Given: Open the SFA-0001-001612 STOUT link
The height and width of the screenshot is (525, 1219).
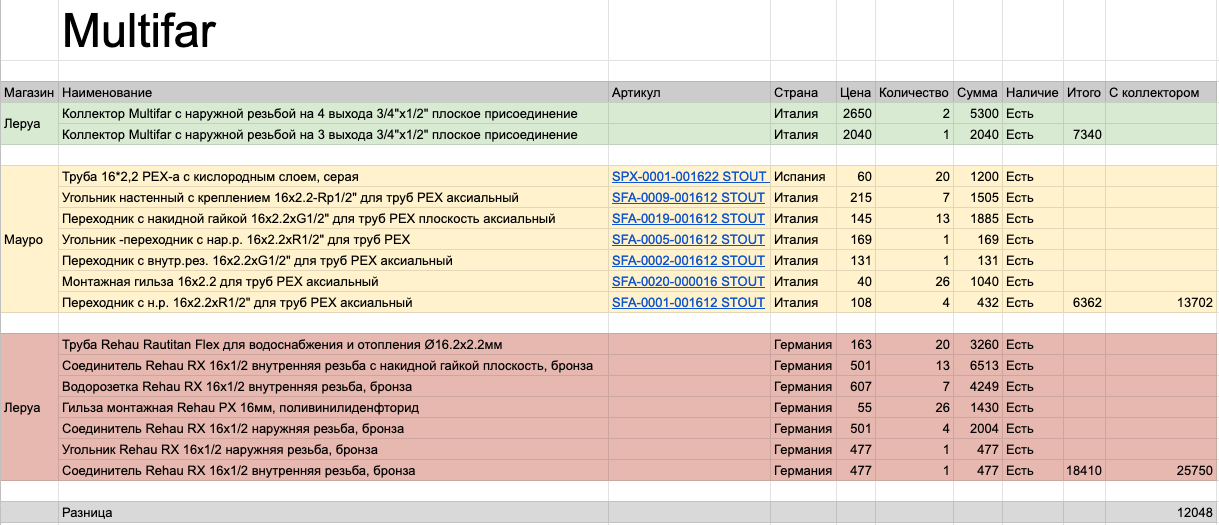Looking at the screenshot, I should [688, 303].
